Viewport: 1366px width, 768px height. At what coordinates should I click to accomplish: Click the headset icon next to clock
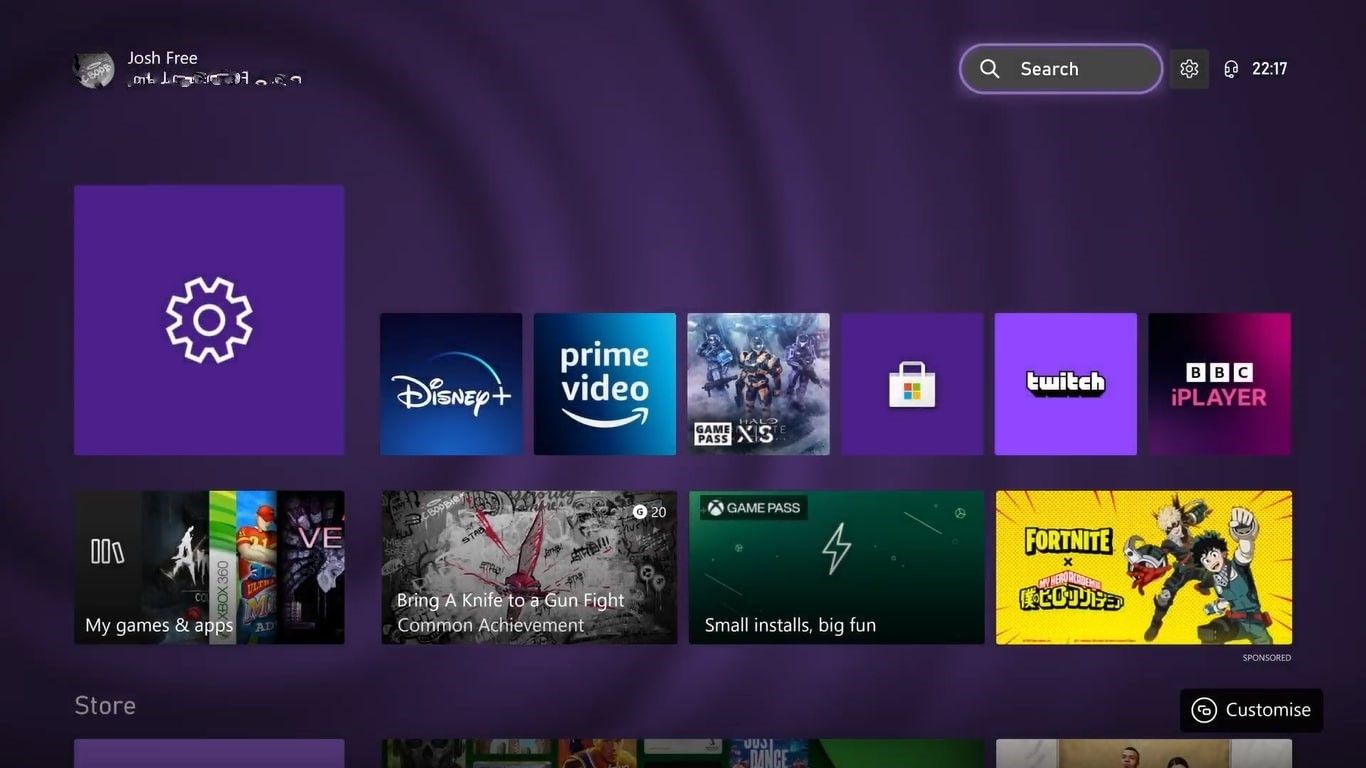1231,69
